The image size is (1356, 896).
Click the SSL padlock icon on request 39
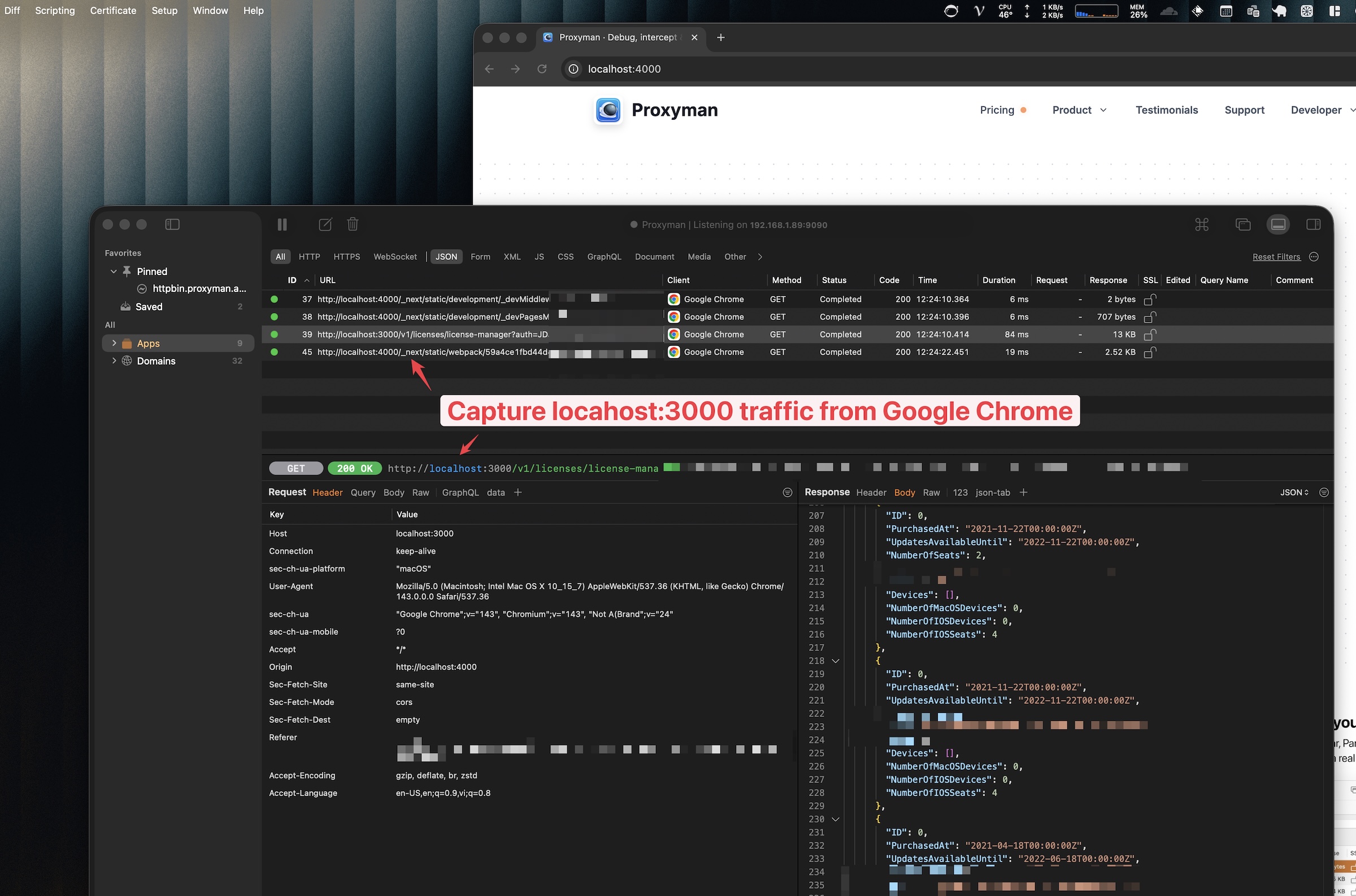tap(1150, 335)
